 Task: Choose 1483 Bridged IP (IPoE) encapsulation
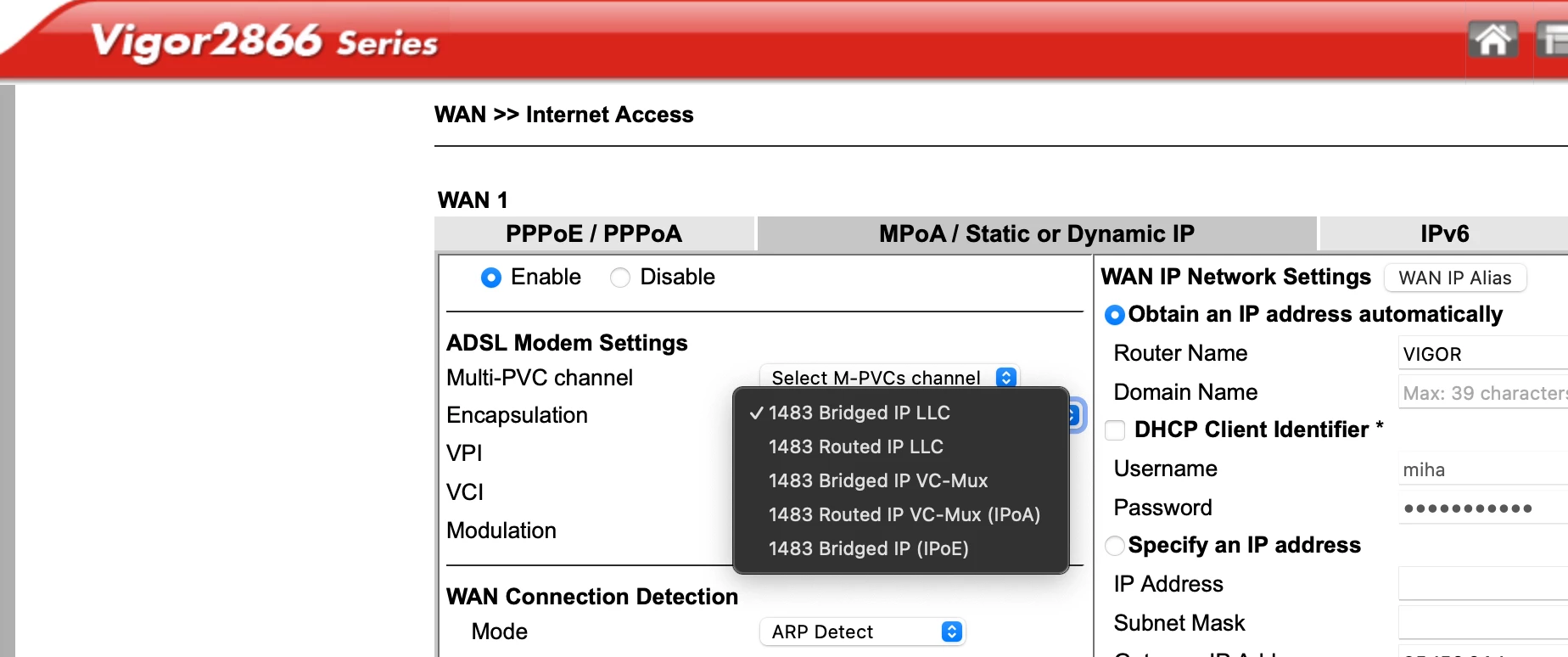coord(868,548)
